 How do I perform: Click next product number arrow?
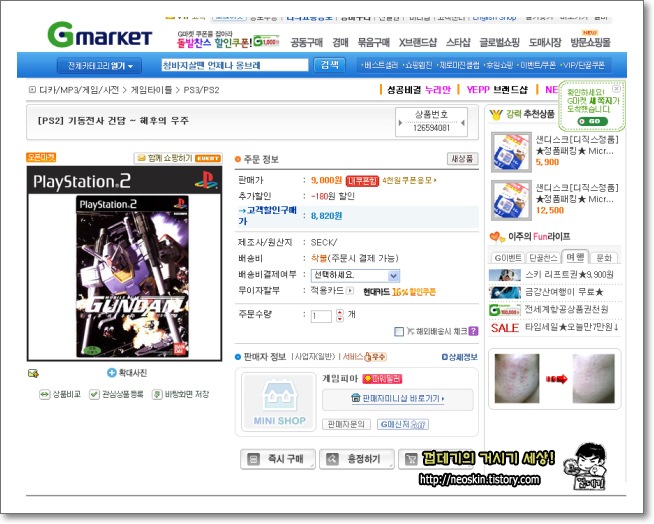(463, 123)
